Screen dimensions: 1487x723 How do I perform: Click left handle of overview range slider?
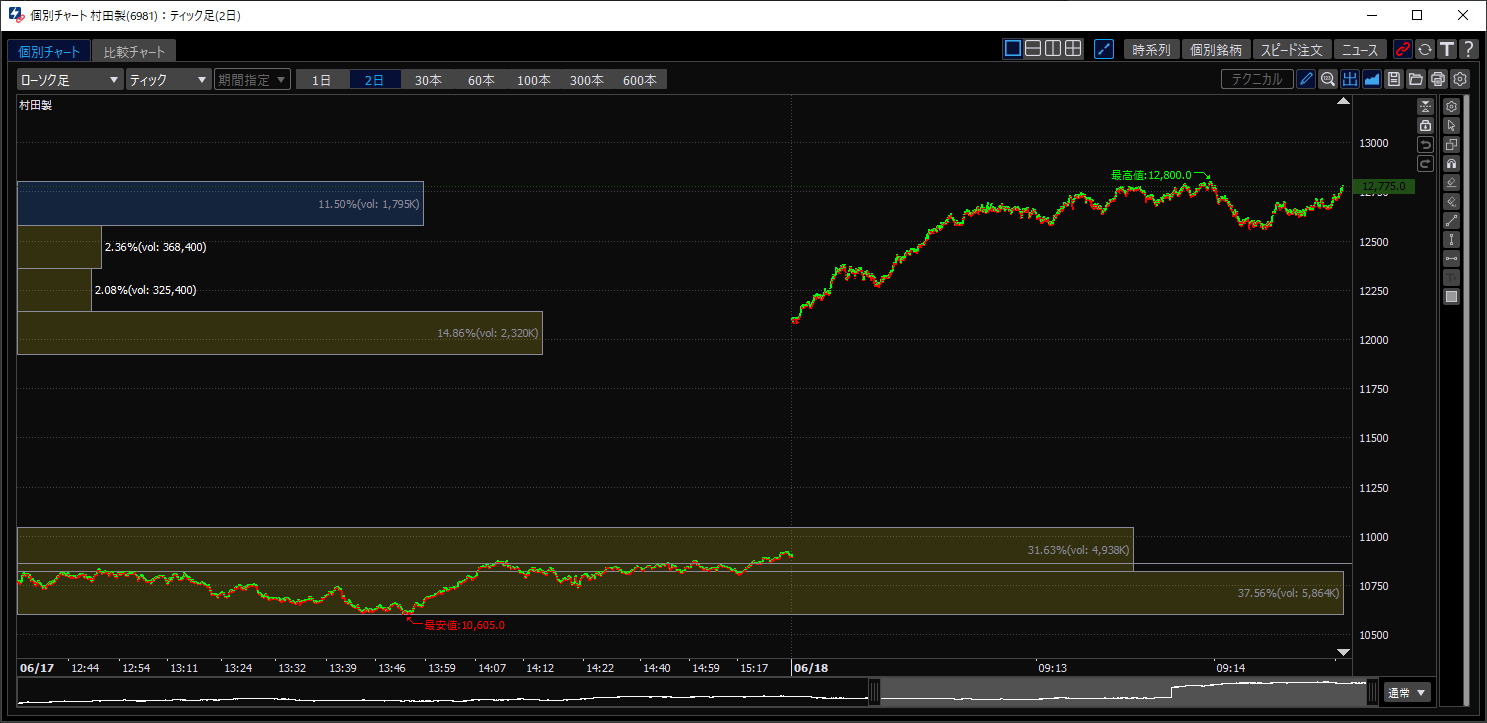(874, 692)
